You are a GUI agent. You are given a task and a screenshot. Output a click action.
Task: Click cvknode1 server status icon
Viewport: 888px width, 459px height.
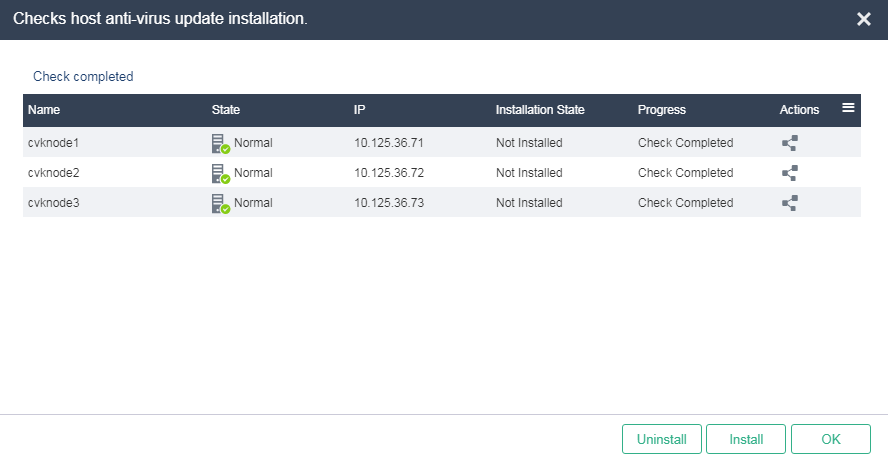click(221, 143)
